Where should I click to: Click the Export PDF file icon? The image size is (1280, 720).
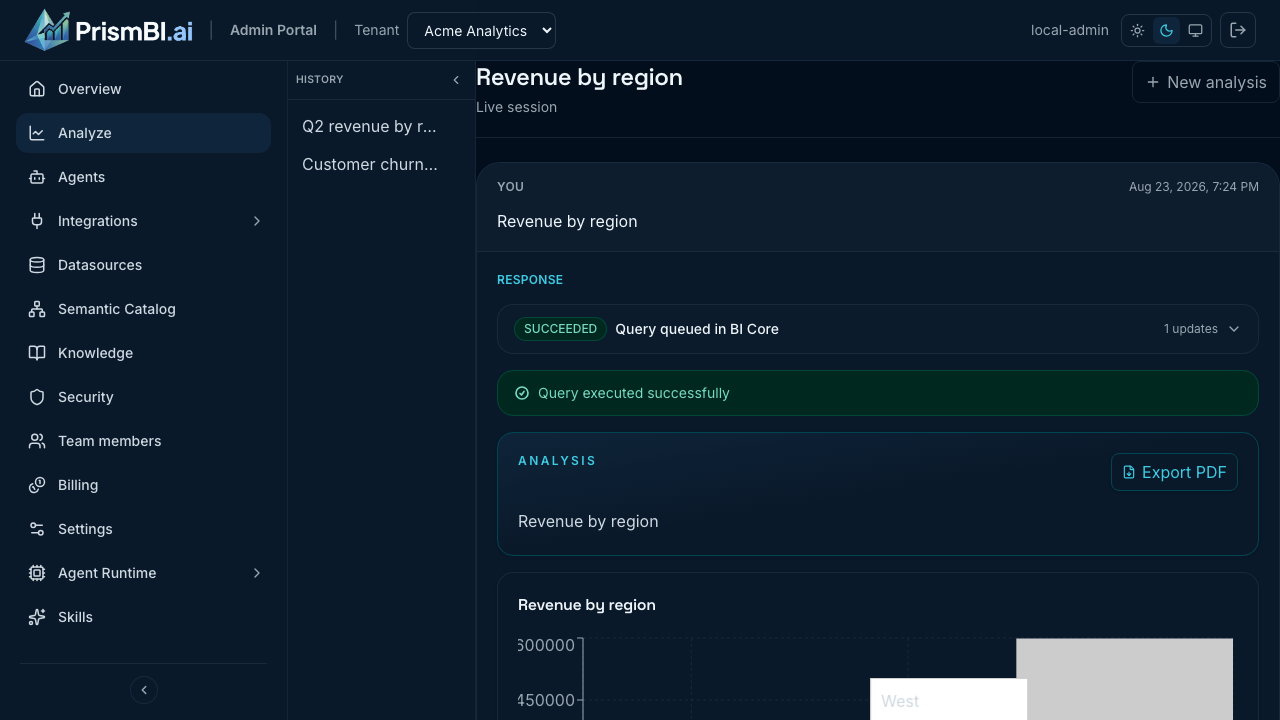1129,472
